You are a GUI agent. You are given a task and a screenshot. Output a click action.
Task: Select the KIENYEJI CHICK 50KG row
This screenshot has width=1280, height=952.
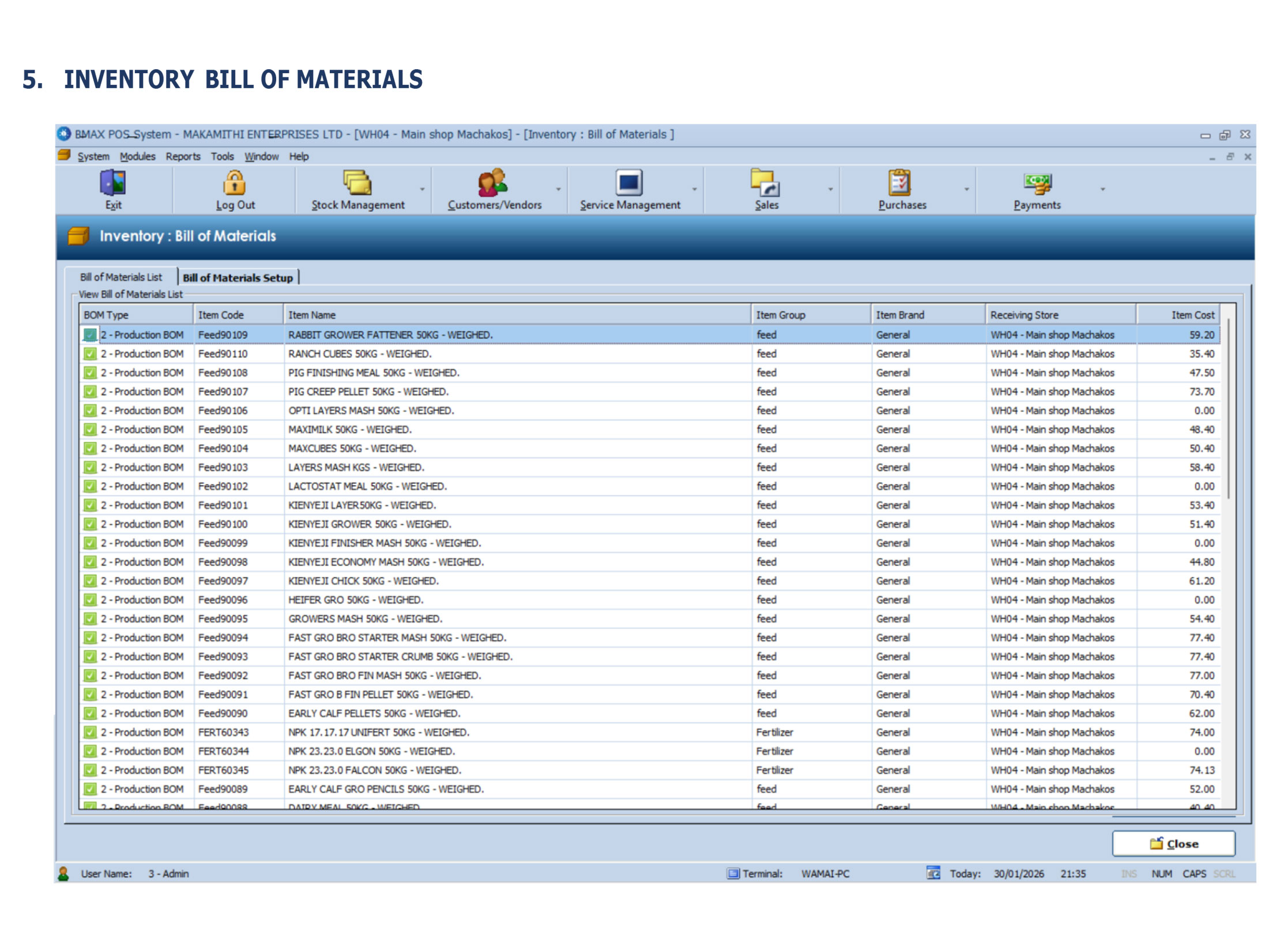pyautogui.click(x=363, y=581)
